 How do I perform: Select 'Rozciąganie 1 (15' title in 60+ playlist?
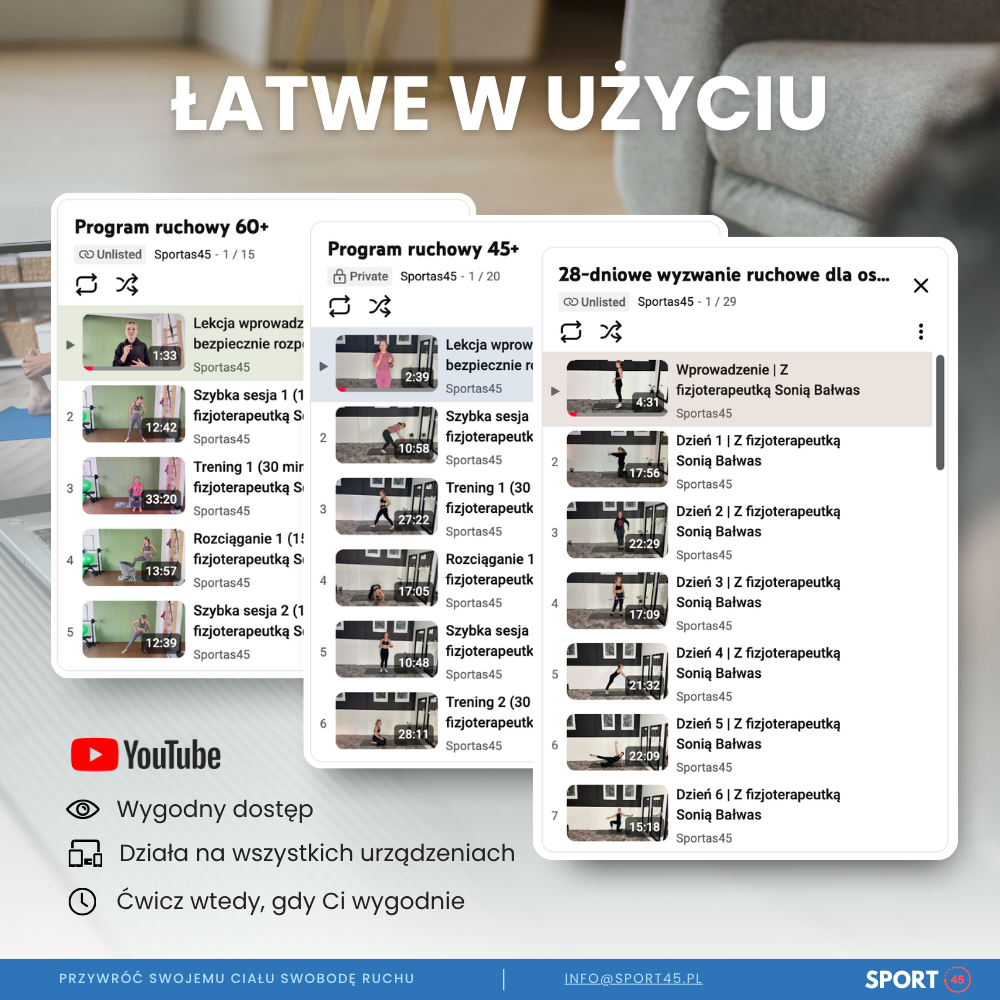(248, 549)
